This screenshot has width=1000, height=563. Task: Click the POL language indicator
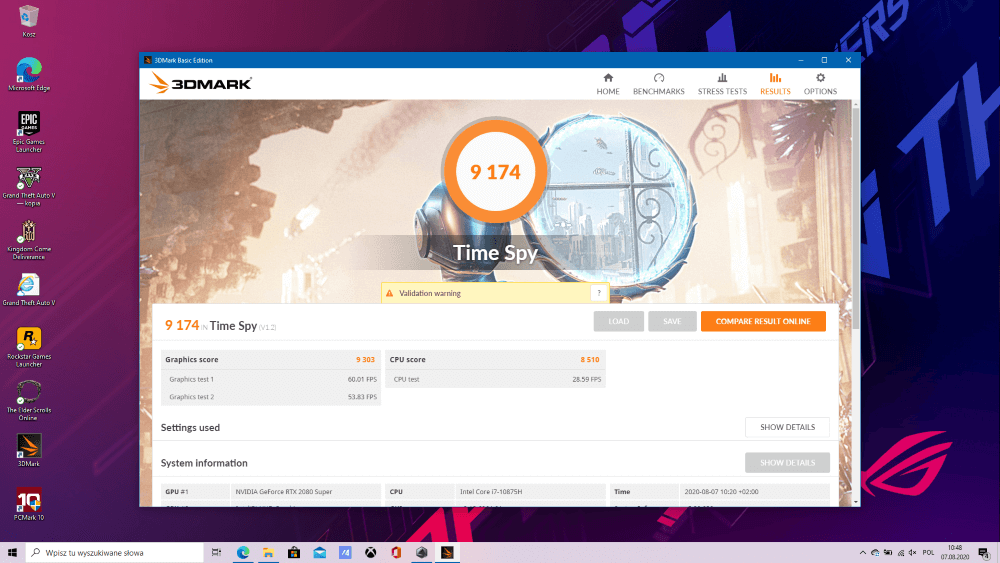[928, 553]
